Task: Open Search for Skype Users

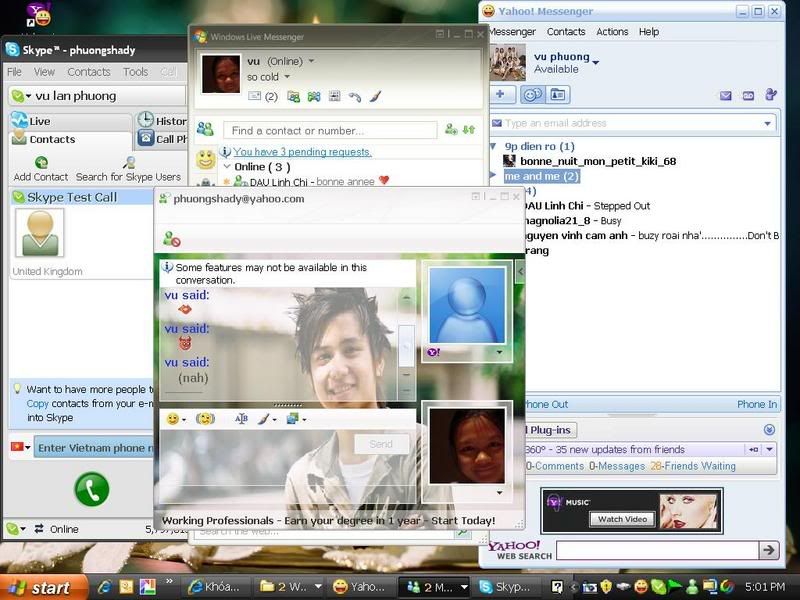Action: click(x=129, y=164)
